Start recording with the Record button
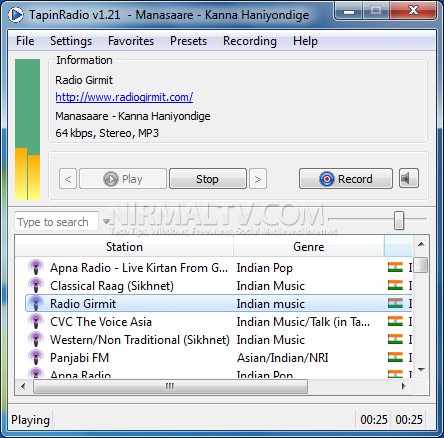This screenshot has width=444, height=438. (346, 179)
